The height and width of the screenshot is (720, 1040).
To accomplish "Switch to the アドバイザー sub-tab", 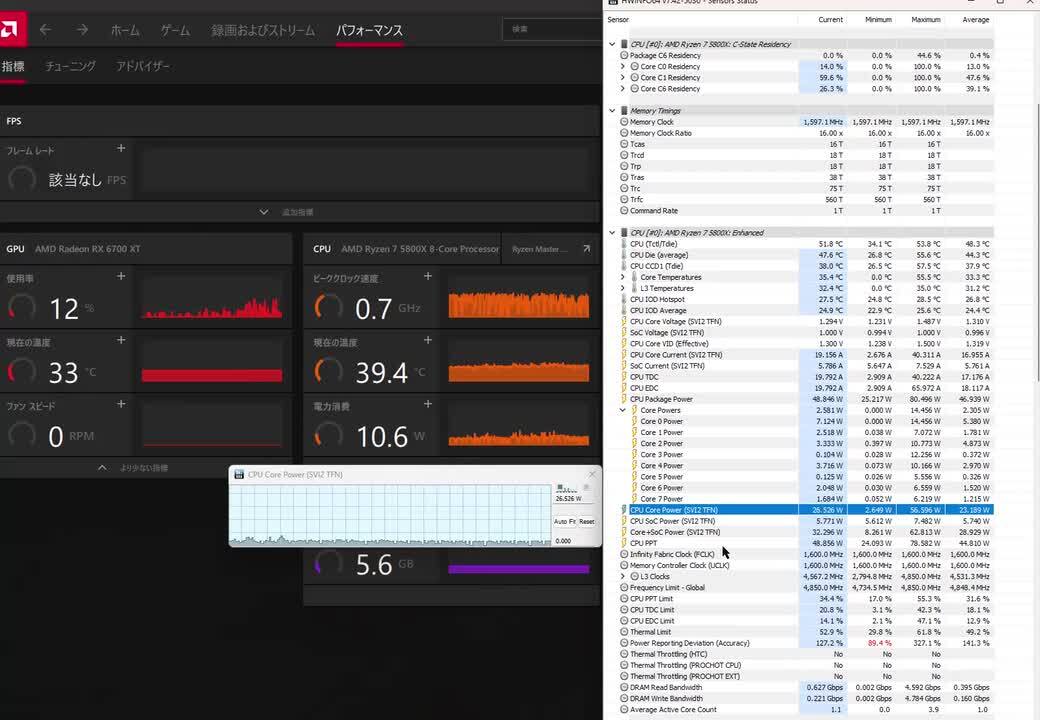I will 143,66.
